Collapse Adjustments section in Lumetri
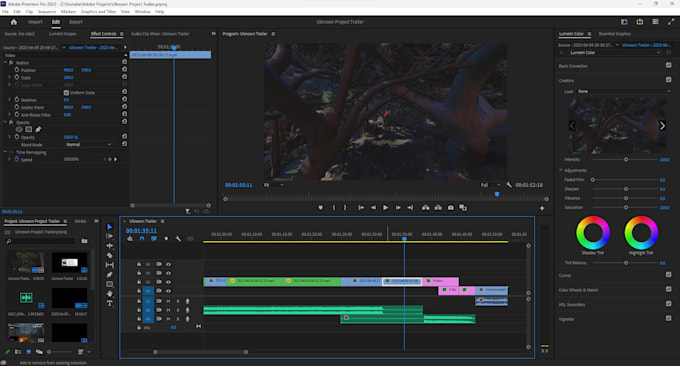This screenshot has height=366, width=680. click(x=561, y=170)
